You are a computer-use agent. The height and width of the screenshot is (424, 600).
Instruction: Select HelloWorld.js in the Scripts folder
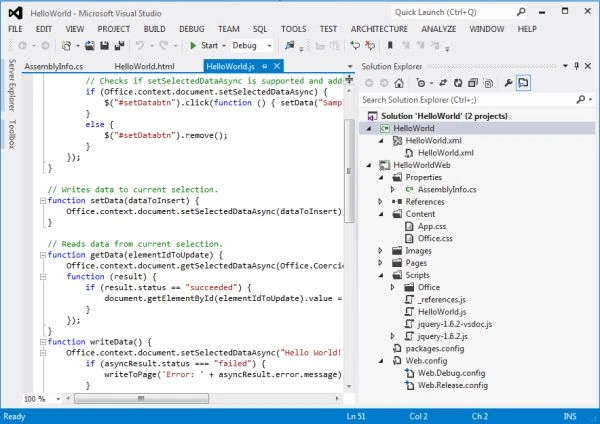point(442,312)
